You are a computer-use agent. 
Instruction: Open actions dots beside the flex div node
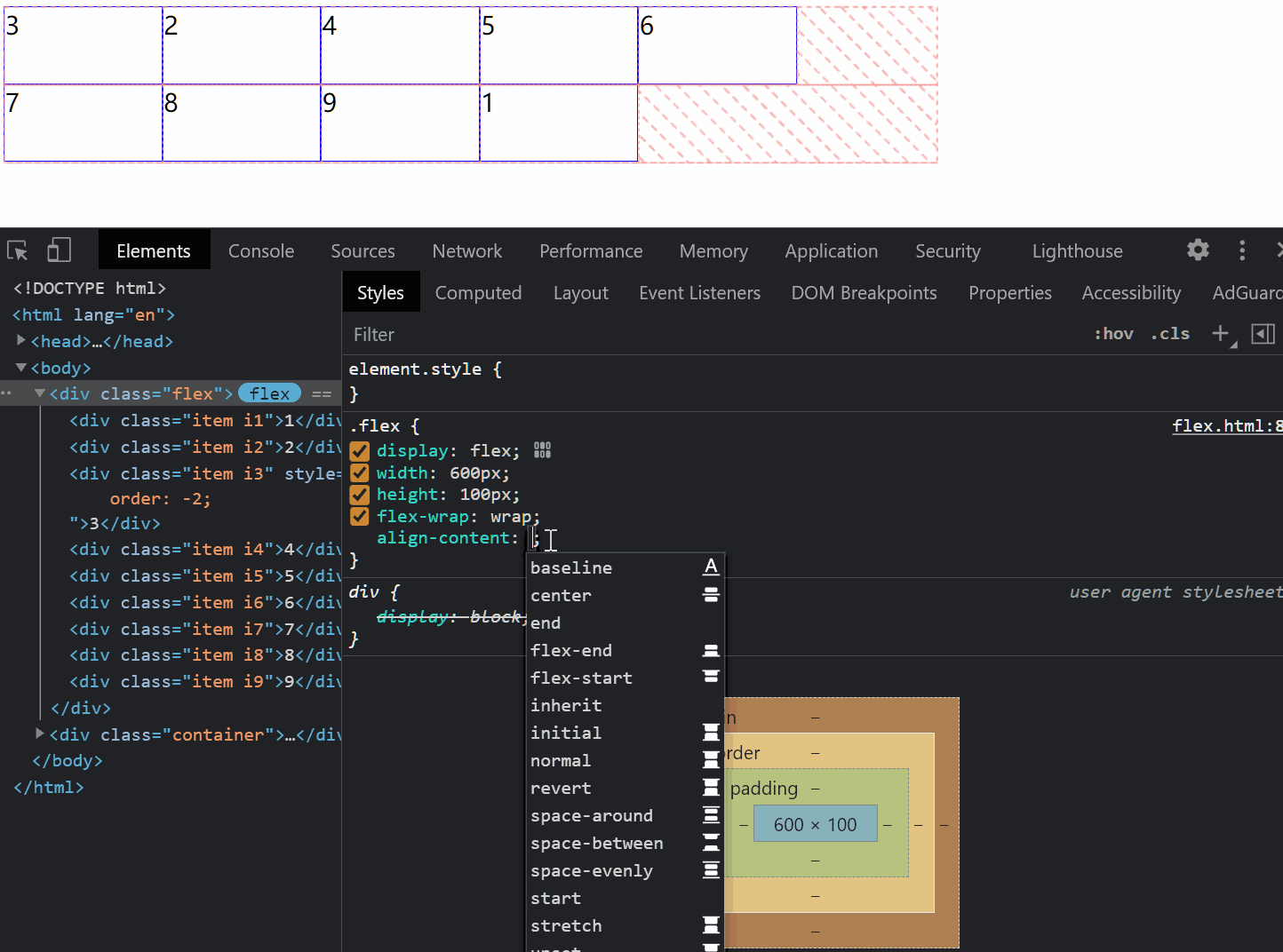click(6, 393)
